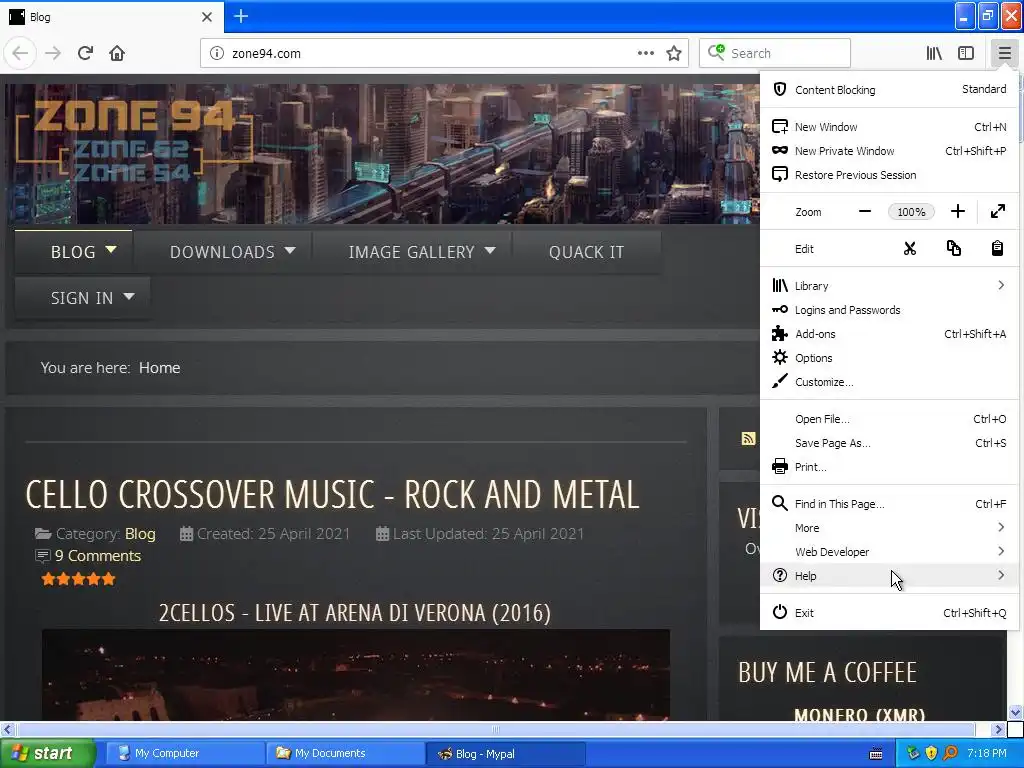View the 9 Comments link
This screenshot has width=1024, height=768.
tap(98, 556)
